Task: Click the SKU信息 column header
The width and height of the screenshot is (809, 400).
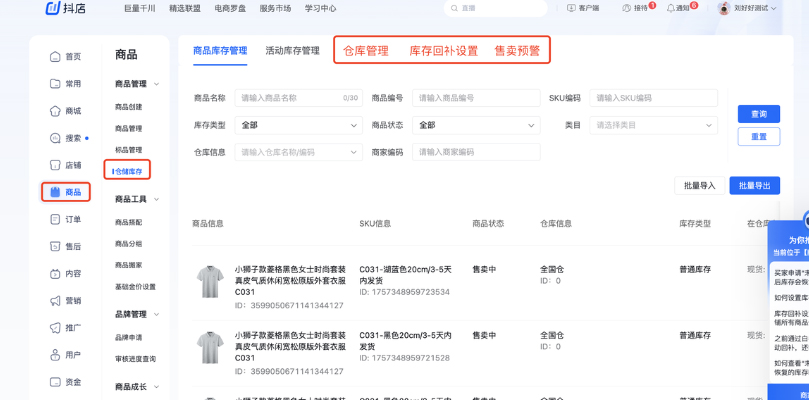Action: coord(375,224)
